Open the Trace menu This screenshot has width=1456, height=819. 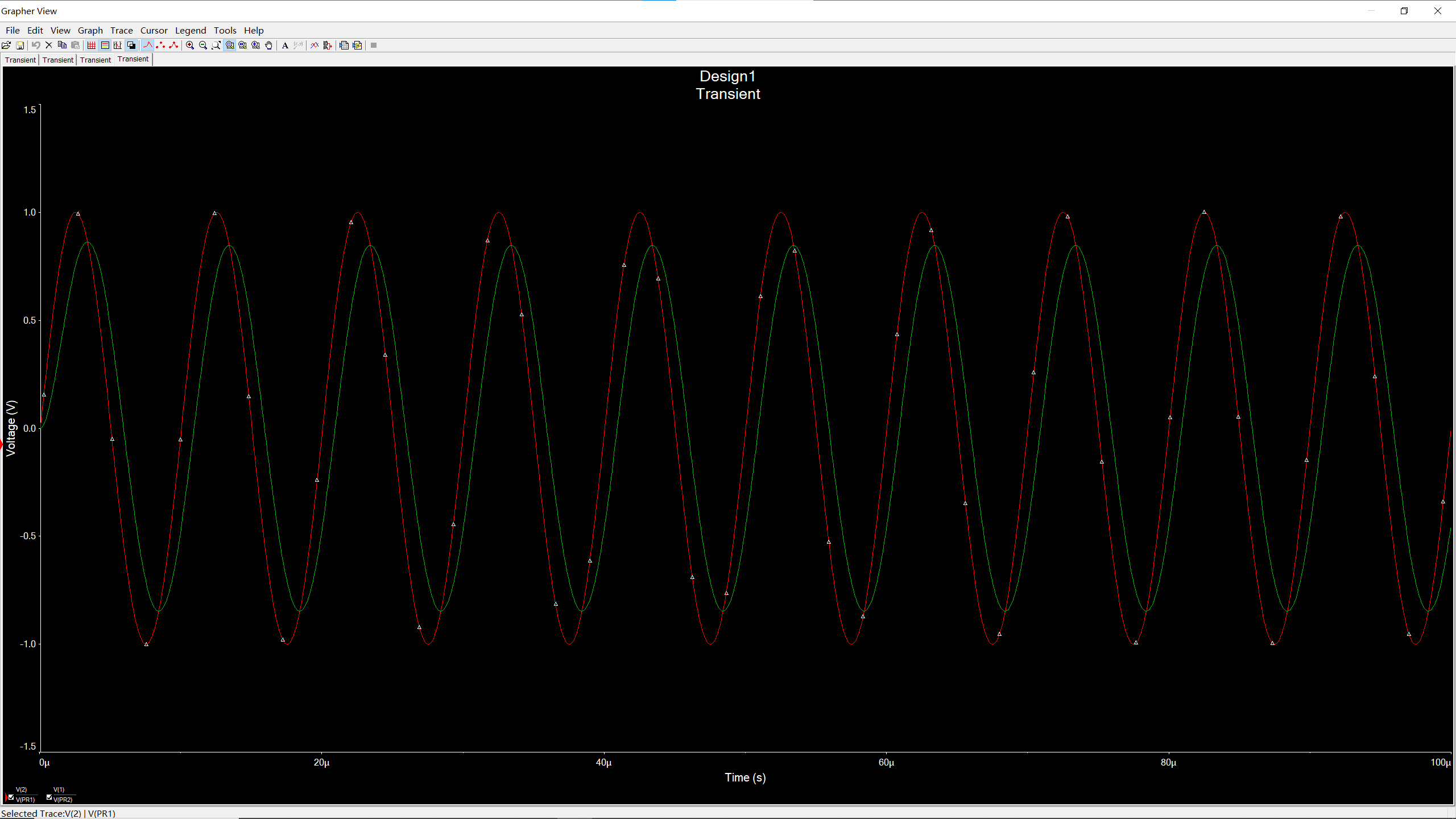(121, 31)
